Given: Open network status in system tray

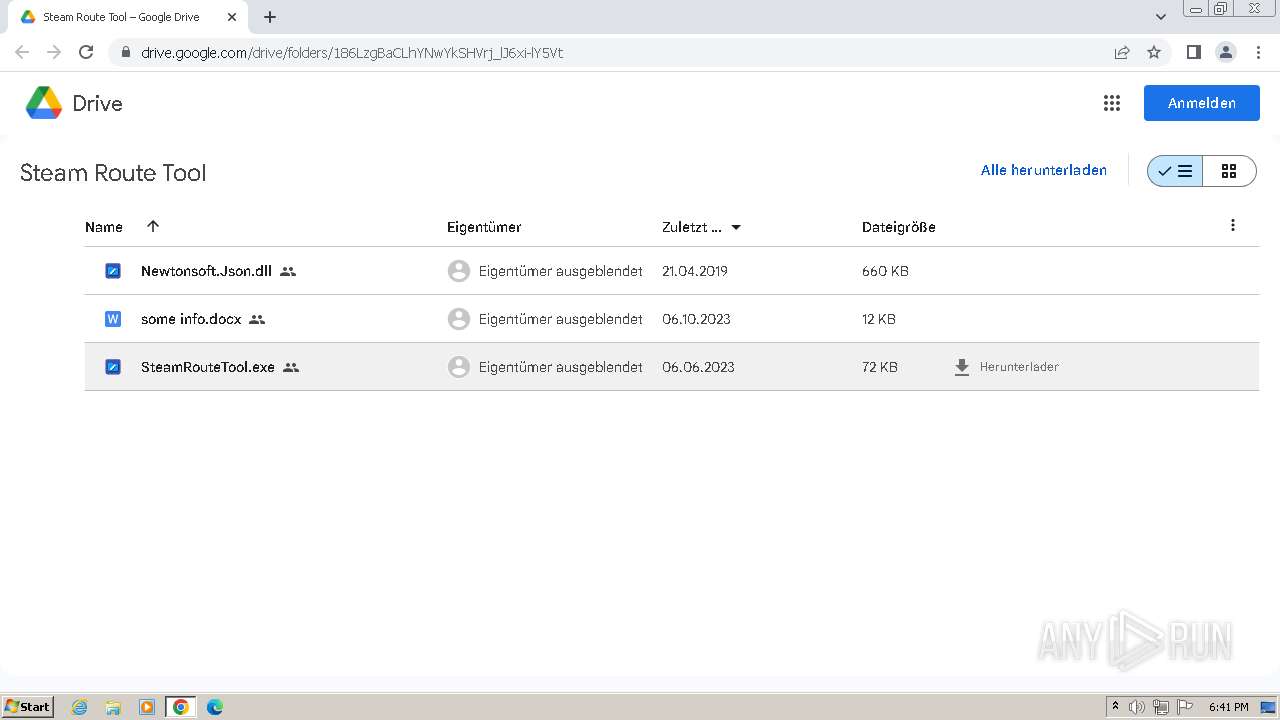Looking at the screenshot, I should (1161, 707).
